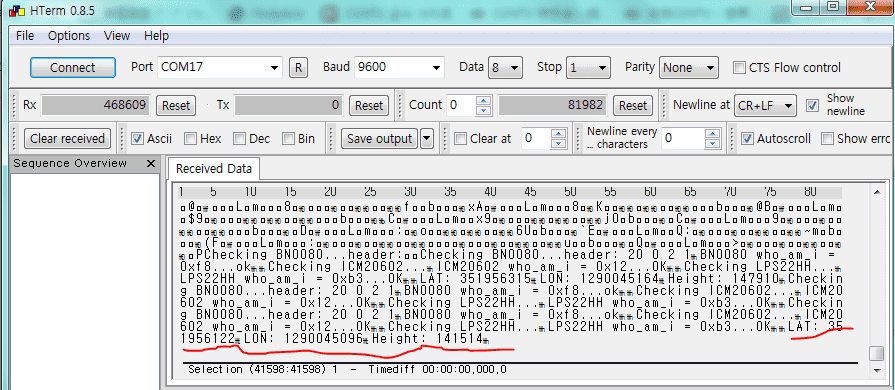Click the Clear received button

point(67,138)
